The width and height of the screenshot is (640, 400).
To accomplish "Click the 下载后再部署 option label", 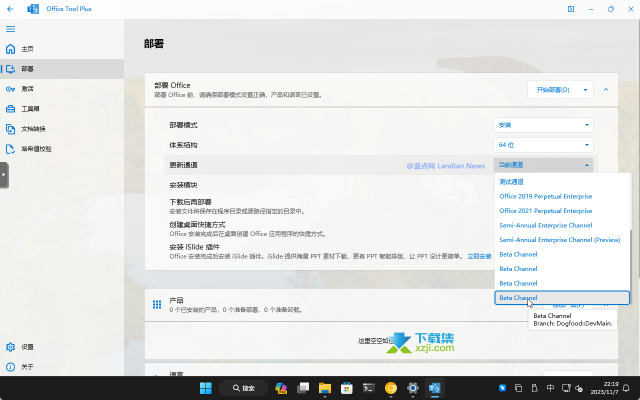I will 190,202.
